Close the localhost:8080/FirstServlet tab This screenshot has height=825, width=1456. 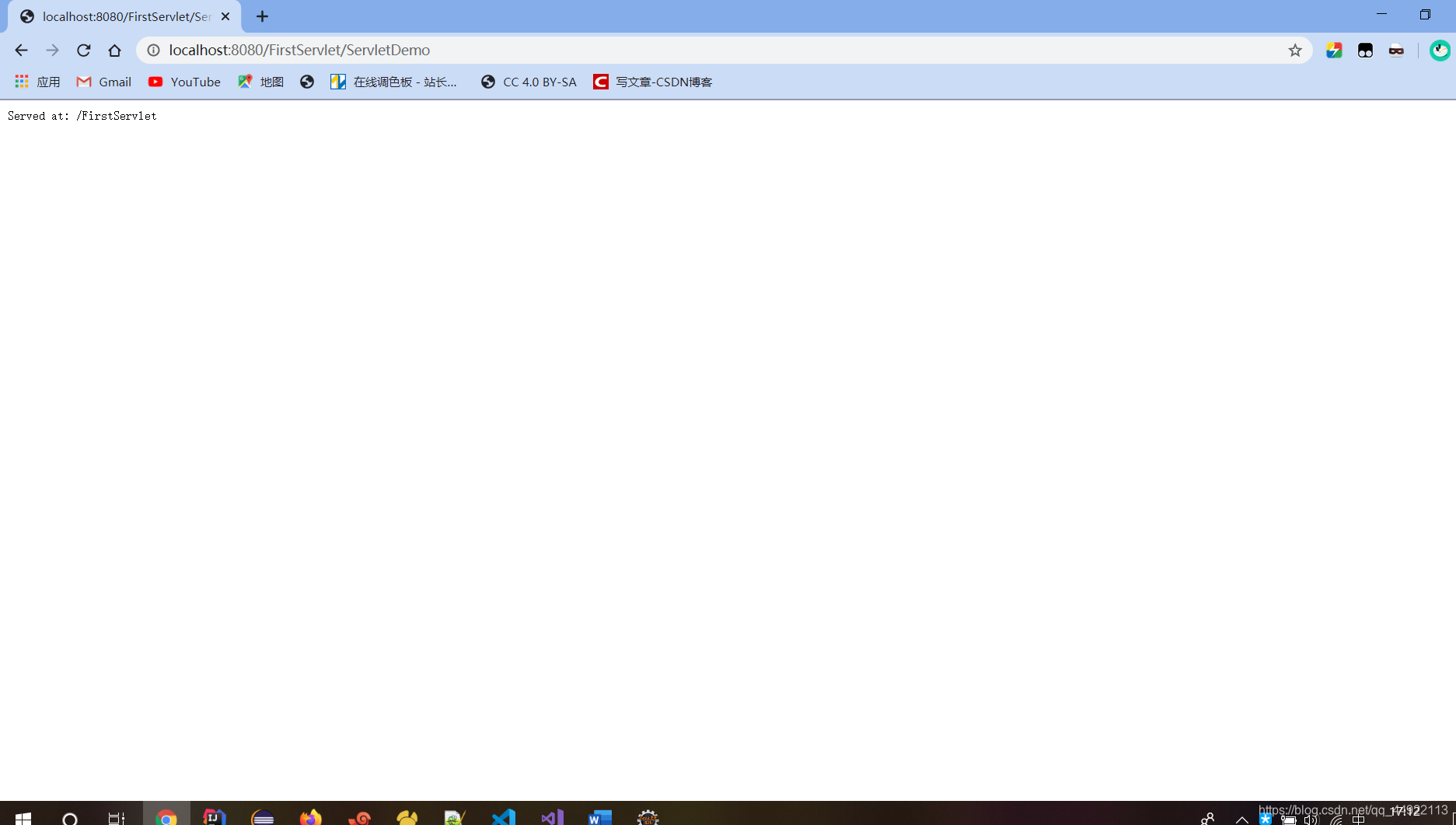pos(225,16)
